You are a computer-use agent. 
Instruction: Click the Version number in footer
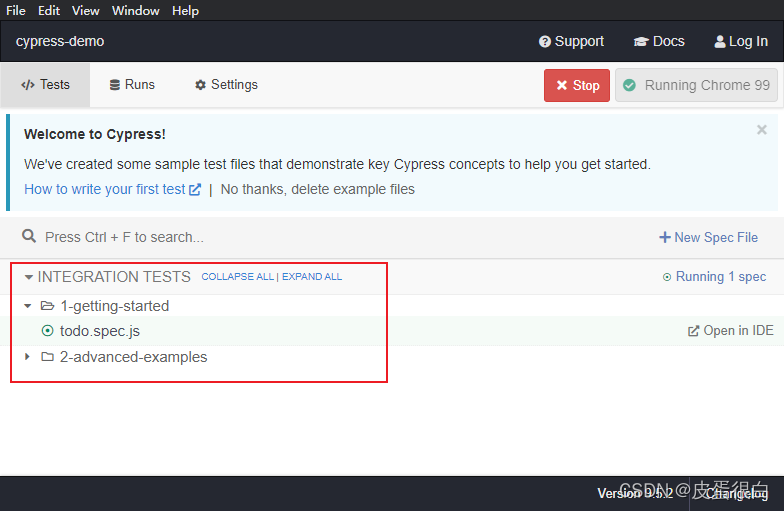636,494
